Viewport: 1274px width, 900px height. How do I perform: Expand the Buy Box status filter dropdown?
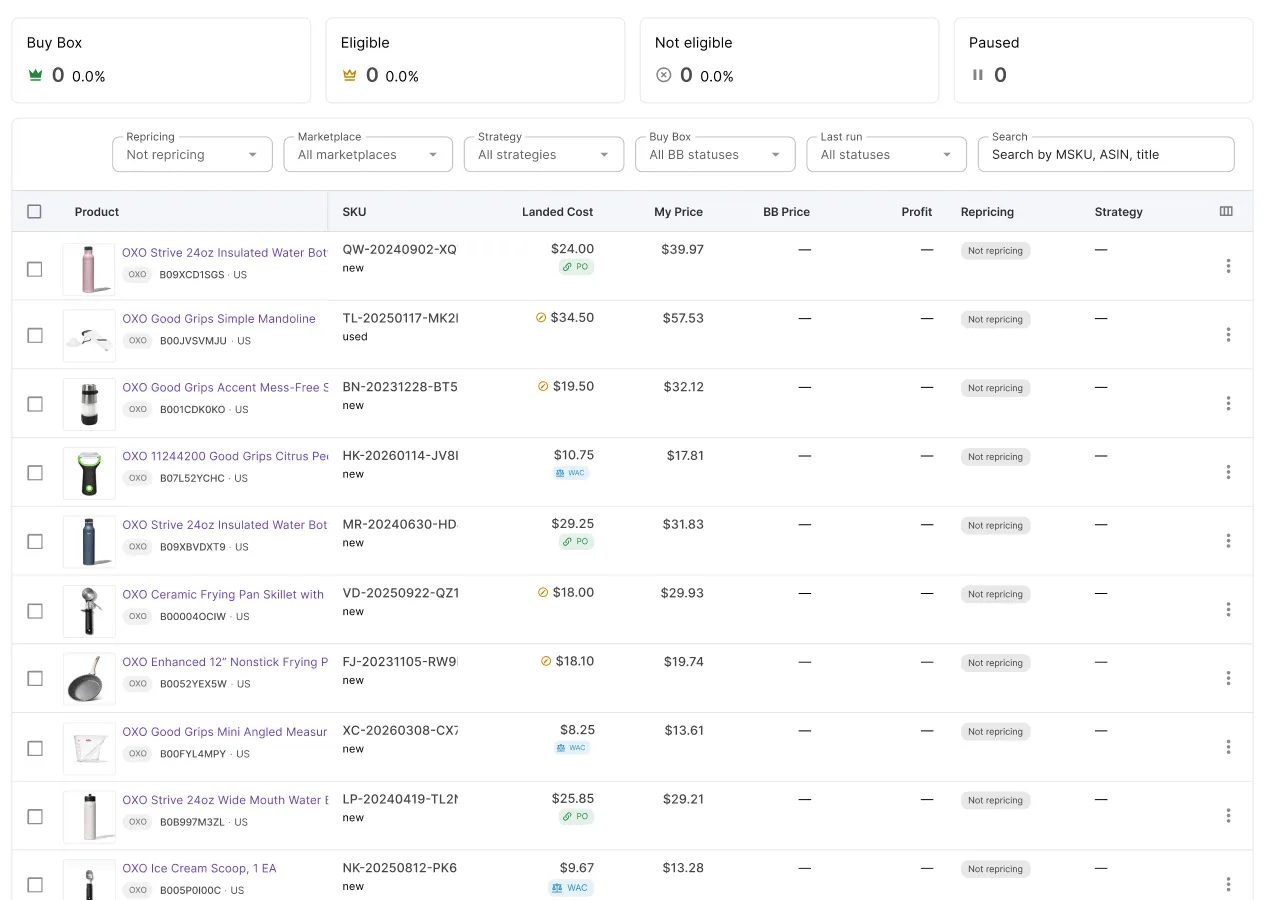pos(715,154)
